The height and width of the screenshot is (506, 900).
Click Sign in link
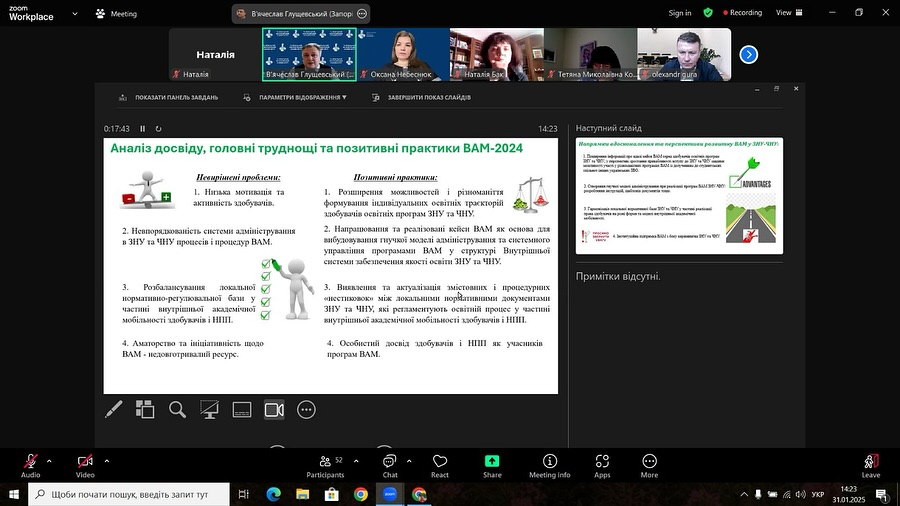[x=680, y=13]
